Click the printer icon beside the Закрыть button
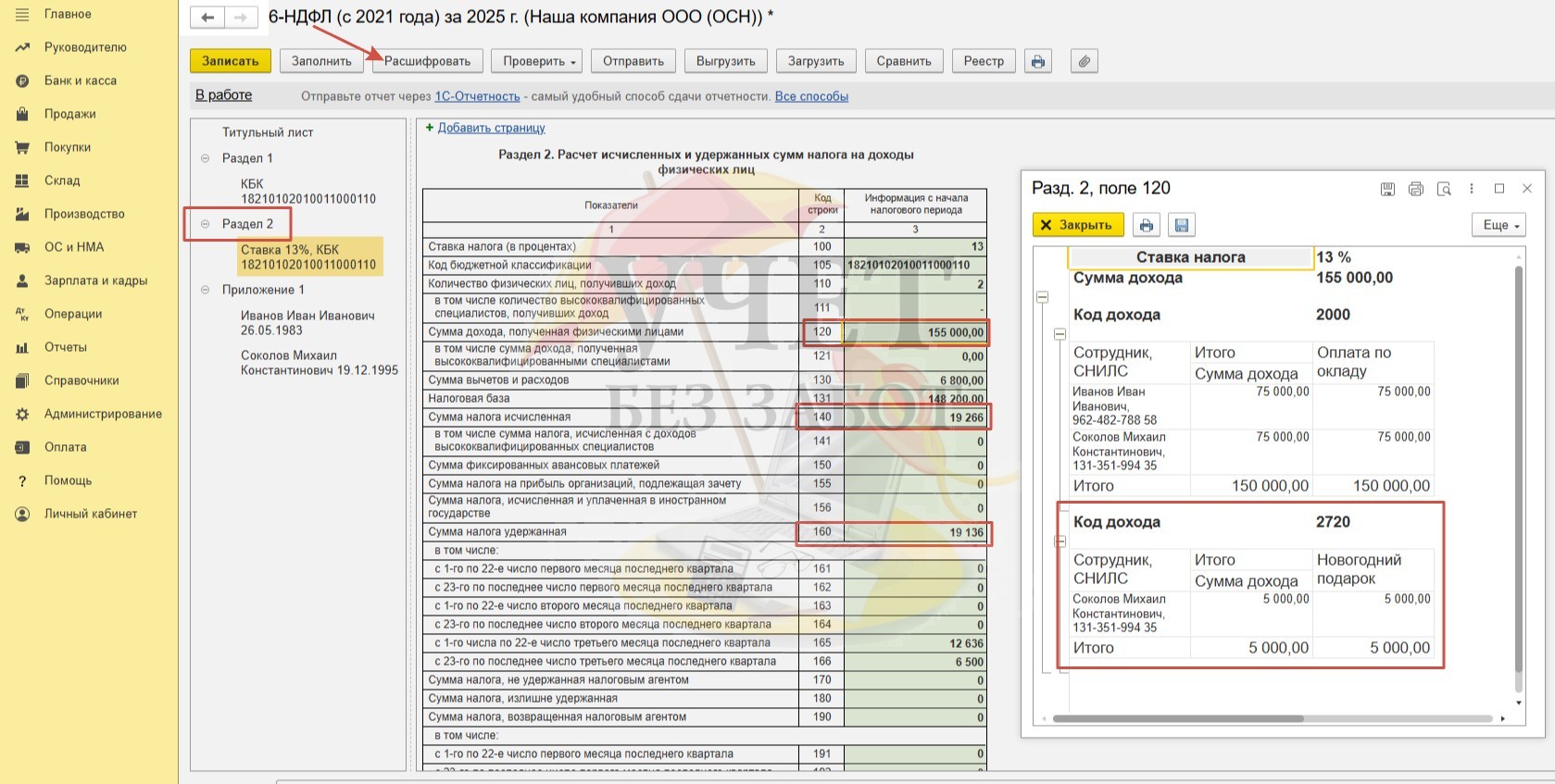 tap(1146, 225)
